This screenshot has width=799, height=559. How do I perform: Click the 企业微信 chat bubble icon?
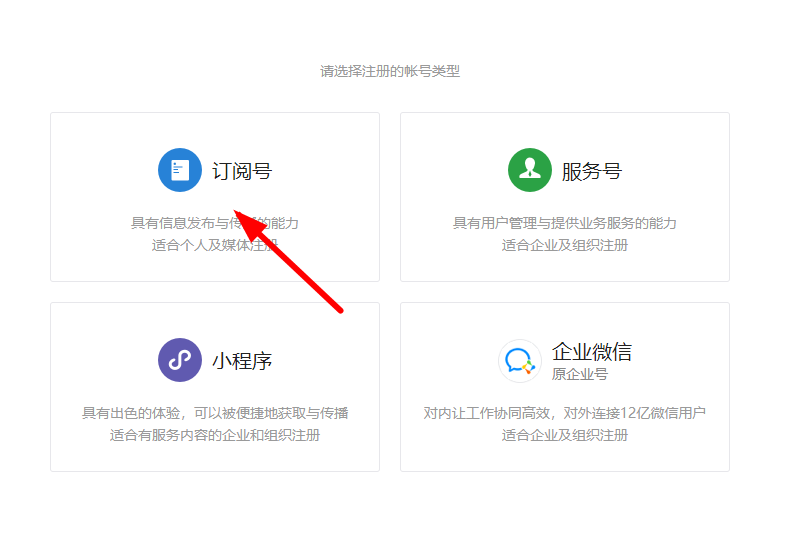coord(520,361)
